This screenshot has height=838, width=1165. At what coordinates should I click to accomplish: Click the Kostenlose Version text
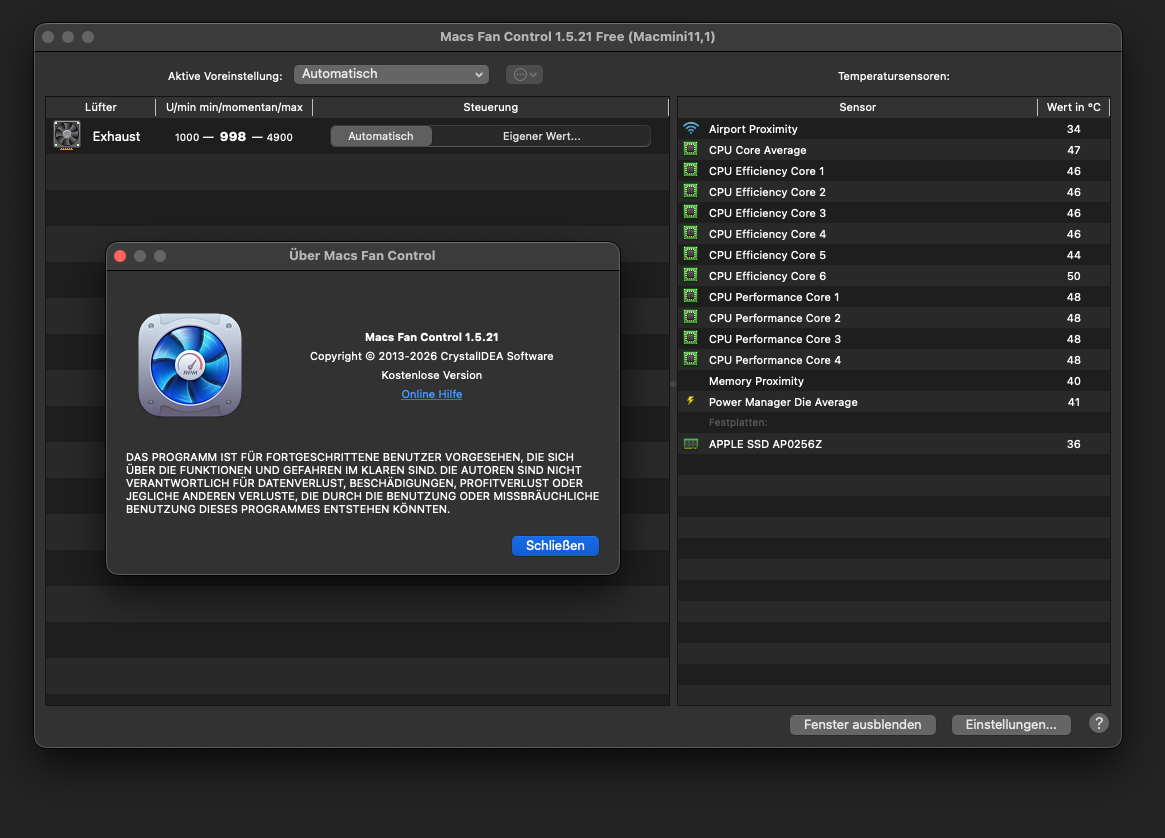[432, 375]
